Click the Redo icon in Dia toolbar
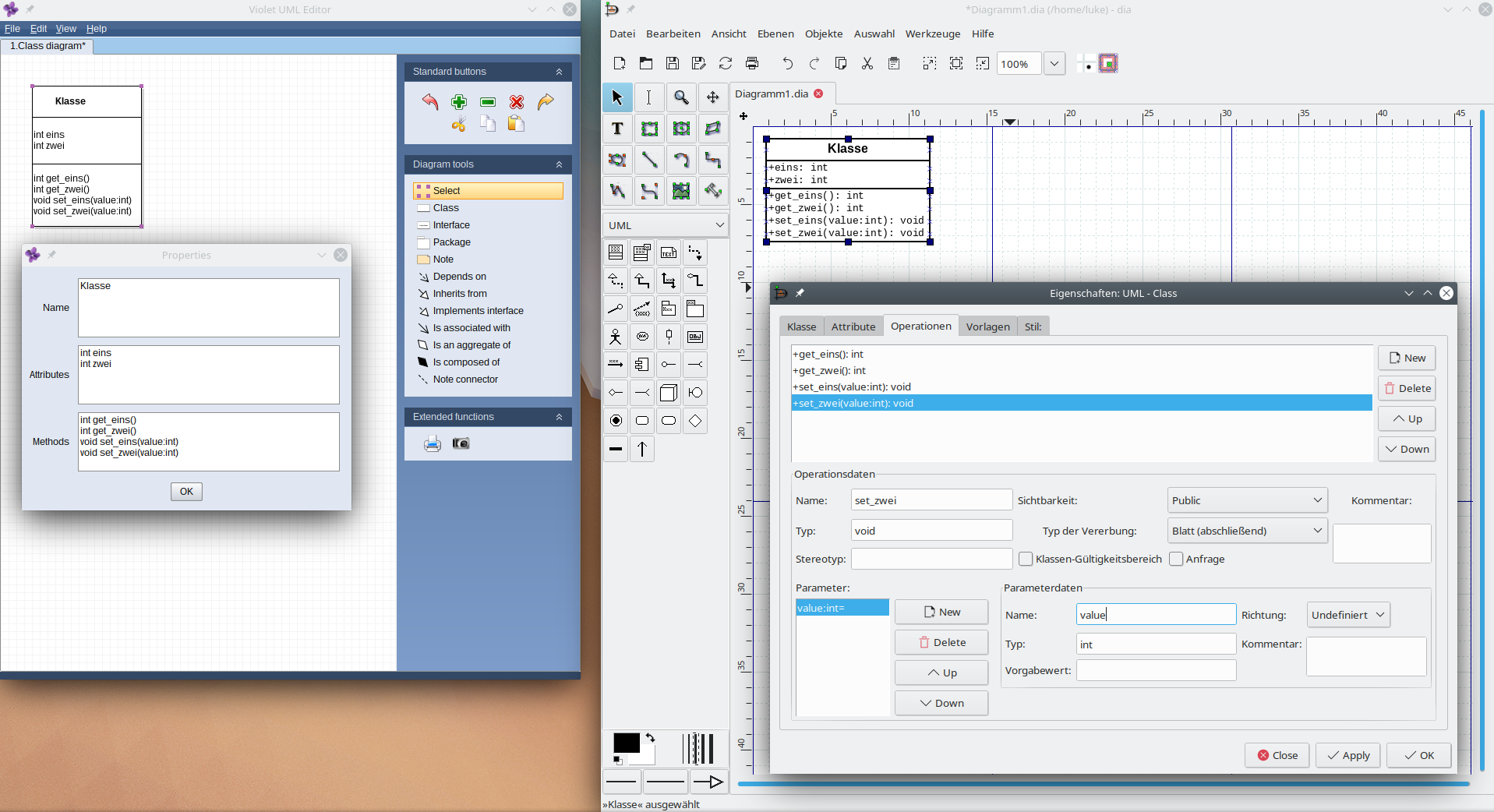Image resolution: width=1494 pixels, height=812 pixels. tap(814, 64)
